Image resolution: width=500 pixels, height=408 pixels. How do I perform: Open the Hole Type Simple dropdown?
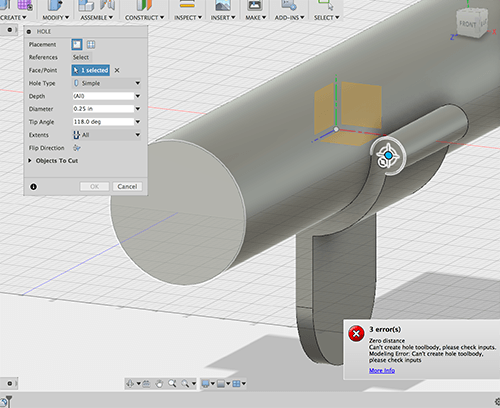coord(106,83)
